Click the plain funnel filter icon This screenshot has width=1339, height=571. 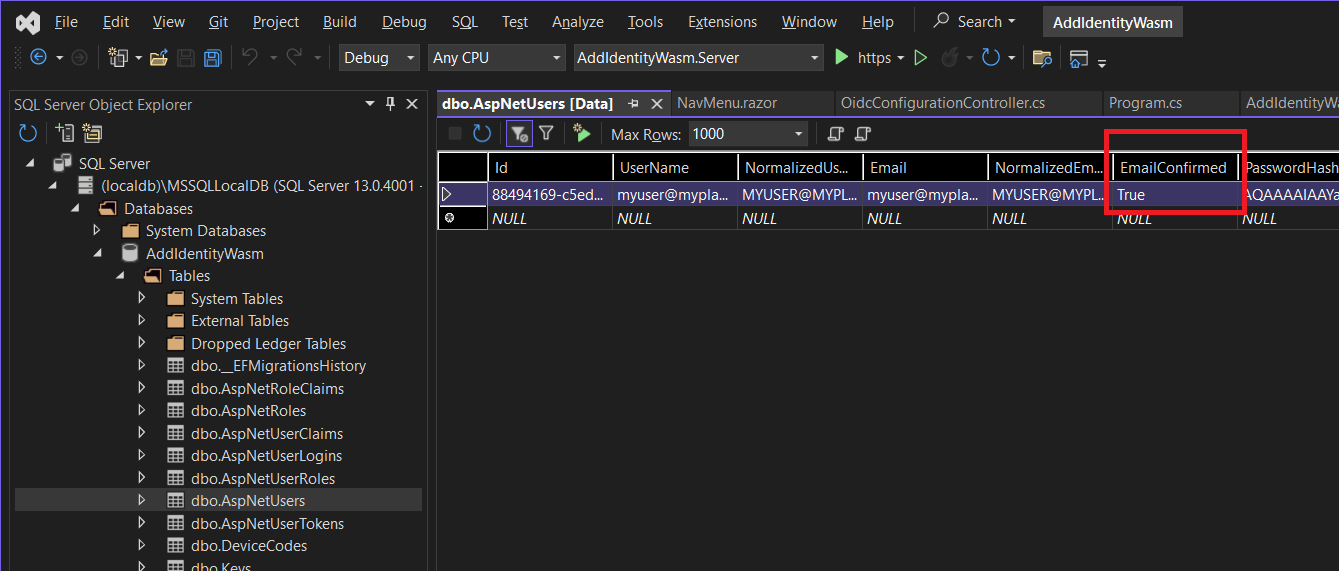[x=547, y=133]
